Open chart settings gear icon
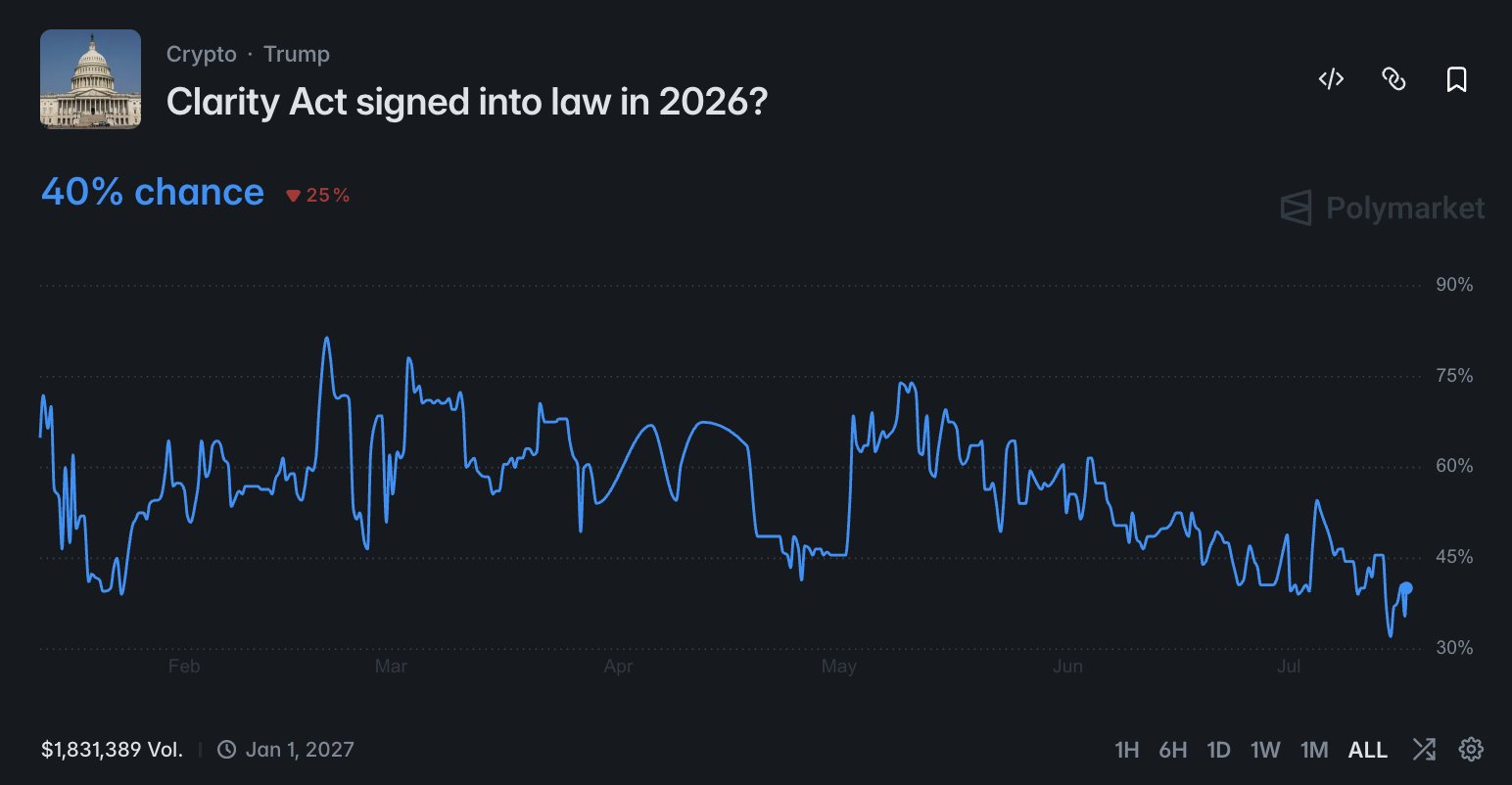 click(x=1471, y=750)
